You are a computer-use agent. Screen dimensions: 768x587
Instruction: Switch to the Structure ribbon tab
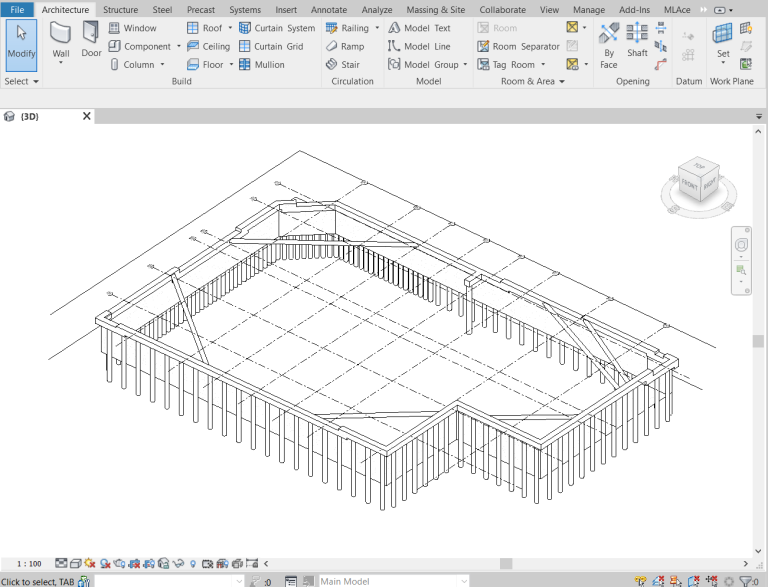(x=120, y=9)
